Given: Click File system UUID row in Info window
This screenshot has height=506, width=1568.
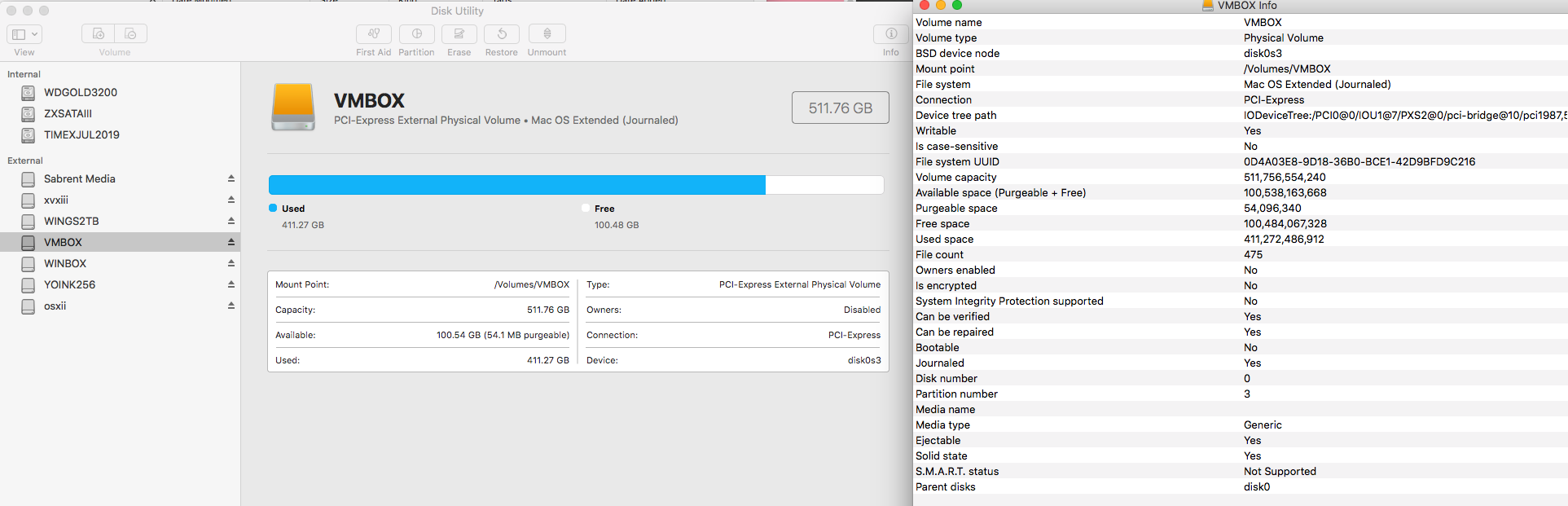Looking at the screenshot, I should pyautogui.click(x=1240, y=161).
